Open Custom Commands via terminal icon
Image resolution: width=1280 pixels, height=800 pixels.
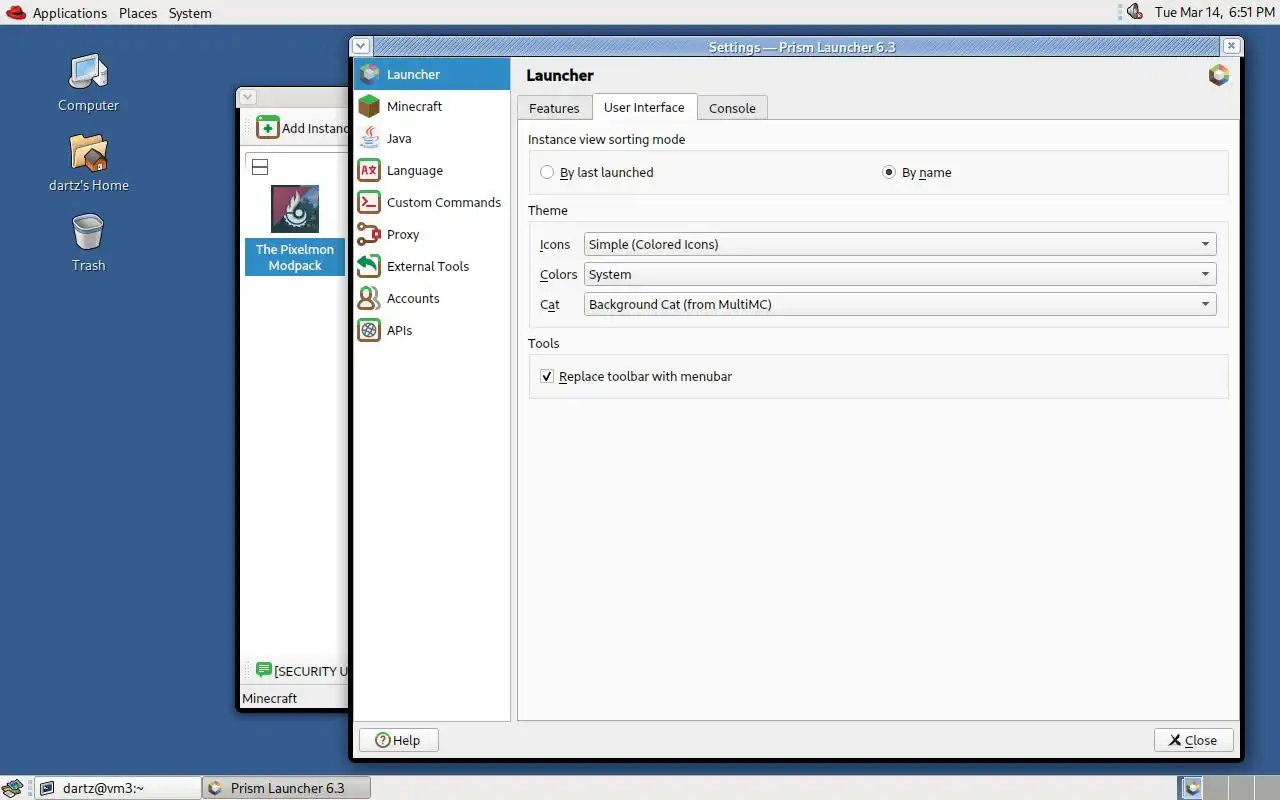click(370, 202)
